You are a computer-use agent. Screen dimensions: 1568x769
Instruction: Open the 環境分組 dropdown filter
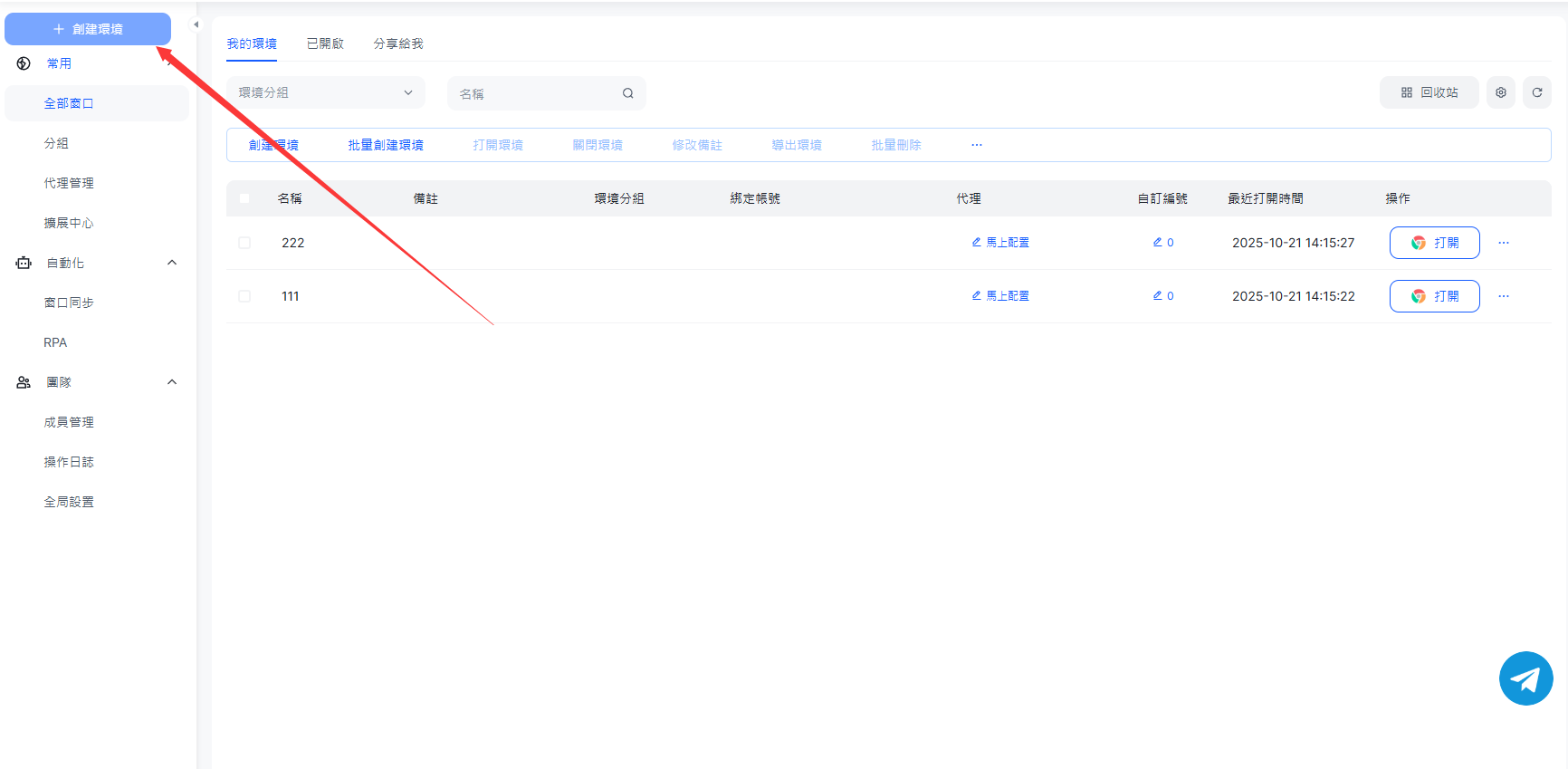325,92
